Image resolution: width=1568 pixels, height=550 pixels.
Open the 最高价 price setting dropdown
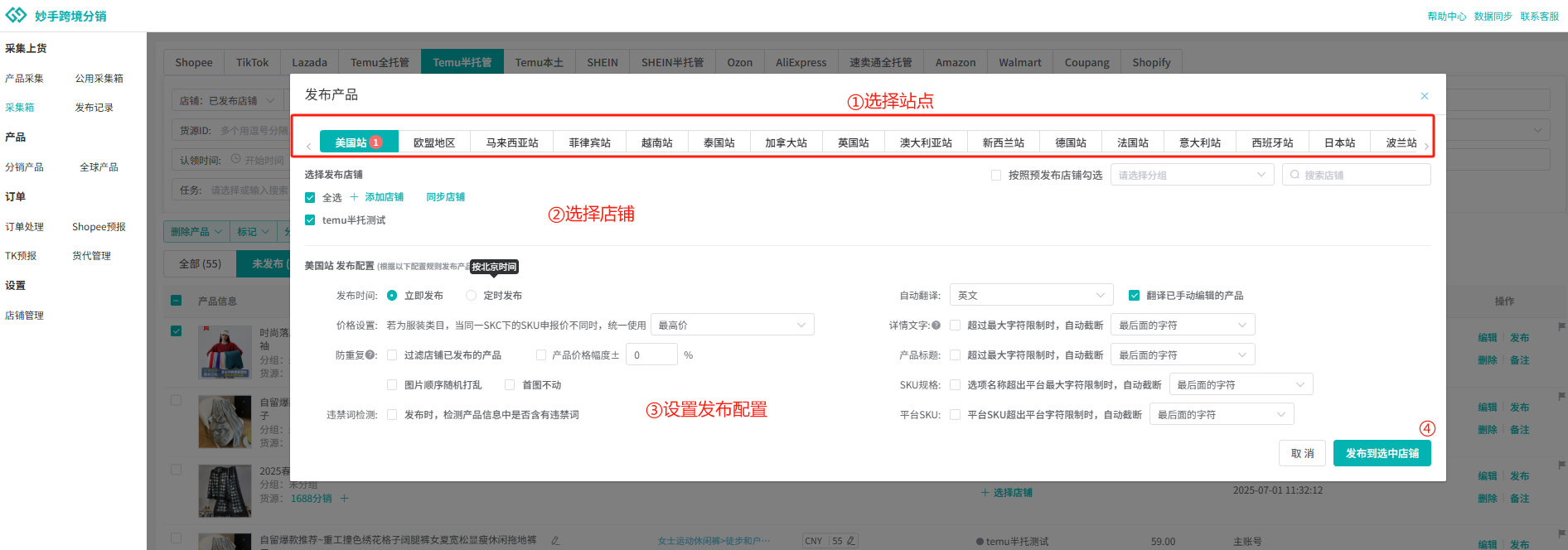732,325
